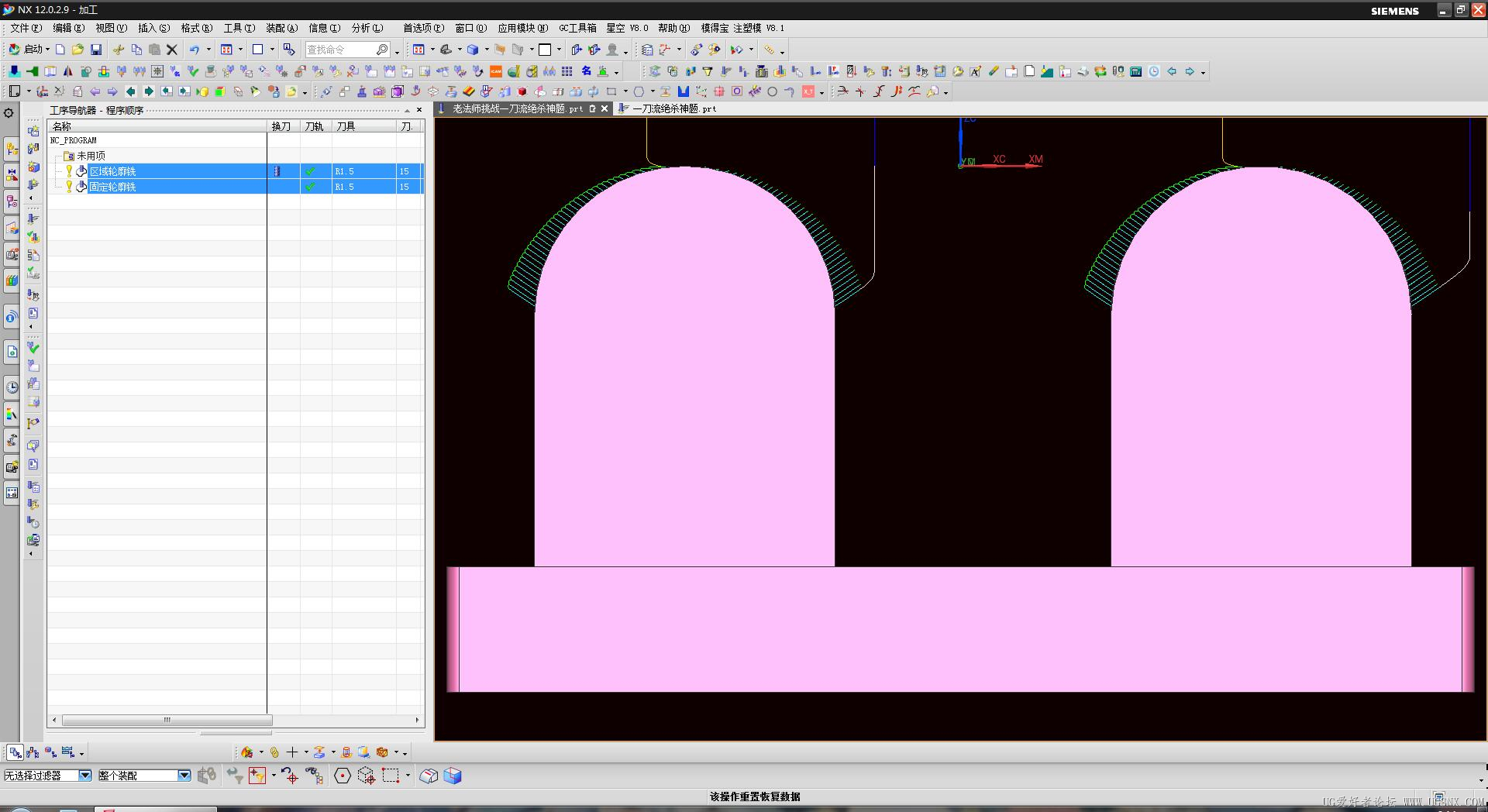Open the 文件(F) menu

pos(26,28)
